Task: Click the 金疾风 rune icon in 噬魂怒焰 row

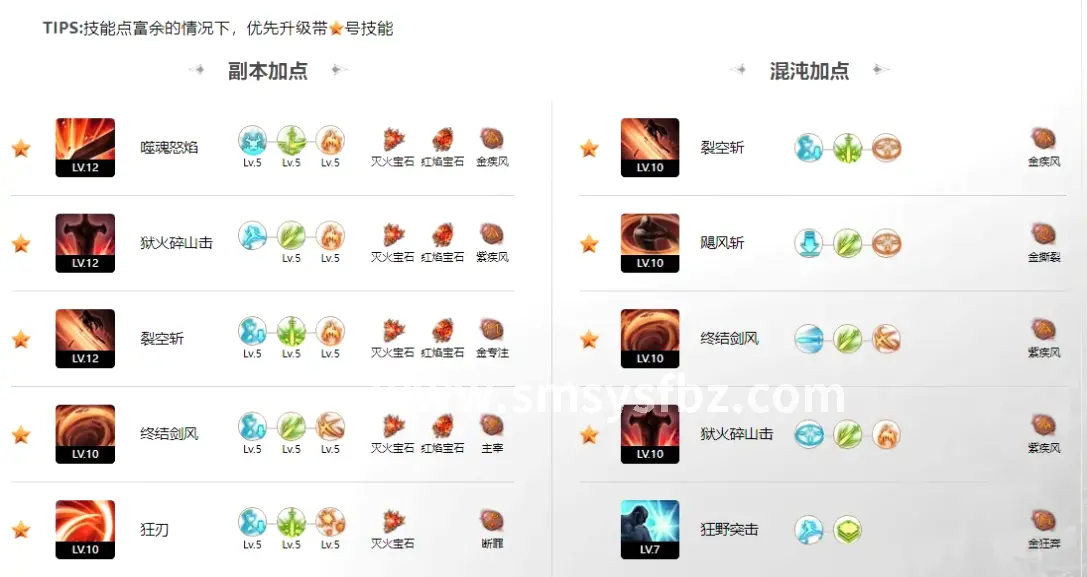Action: 492,139
